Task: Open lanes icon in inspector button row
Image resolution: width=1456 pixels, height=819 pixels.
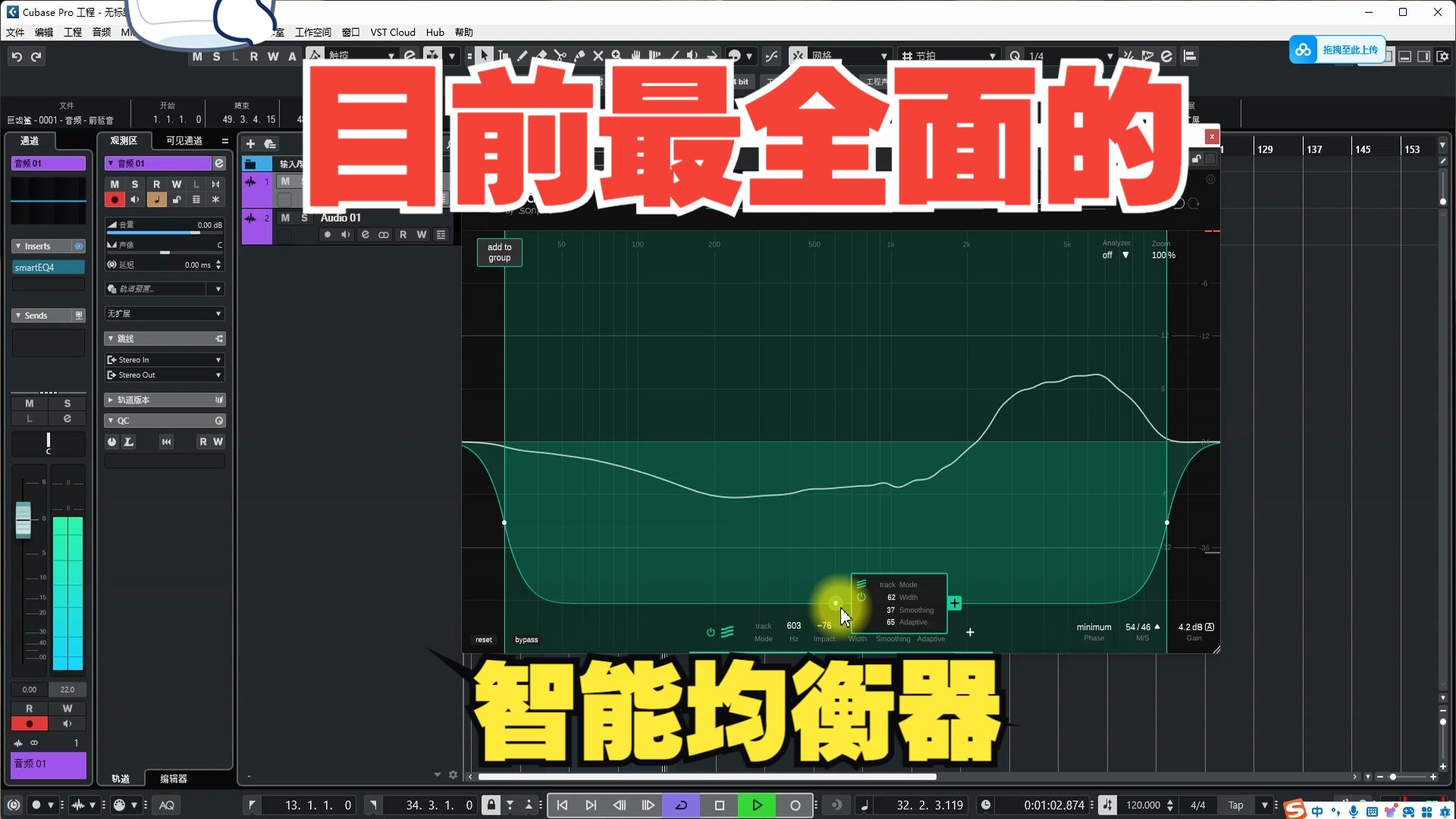Action: [196, 199]
